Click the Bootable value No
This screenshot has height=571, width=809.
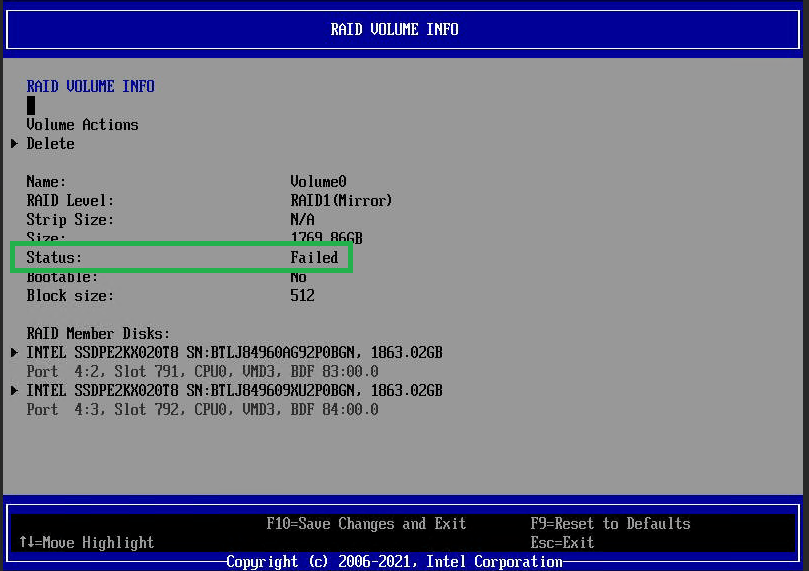coord(298,277)
